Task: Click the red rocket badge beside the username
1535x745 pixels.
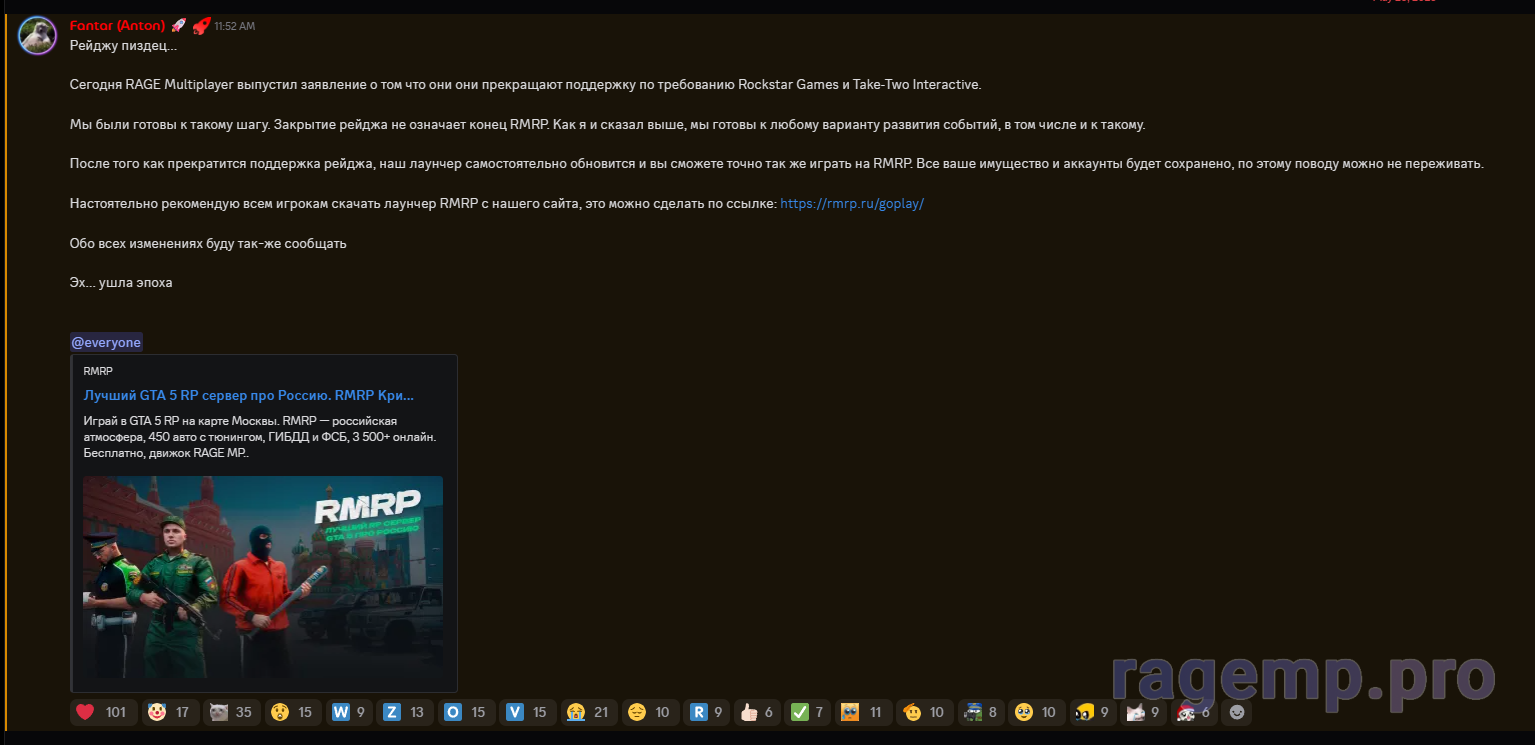Action: pos(200,26)
